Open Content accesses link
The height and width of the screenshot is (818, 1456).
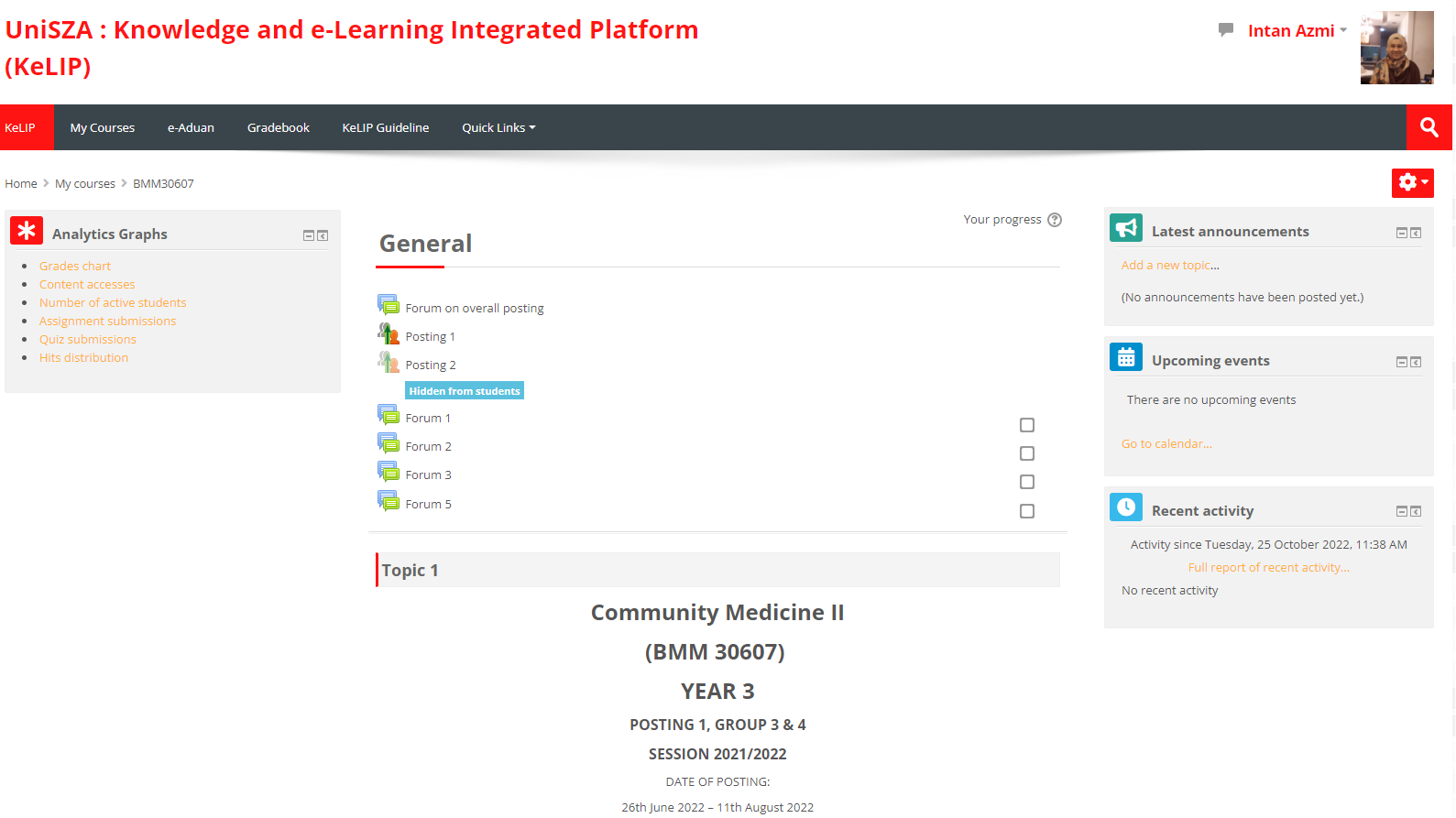tap(87, 284)
